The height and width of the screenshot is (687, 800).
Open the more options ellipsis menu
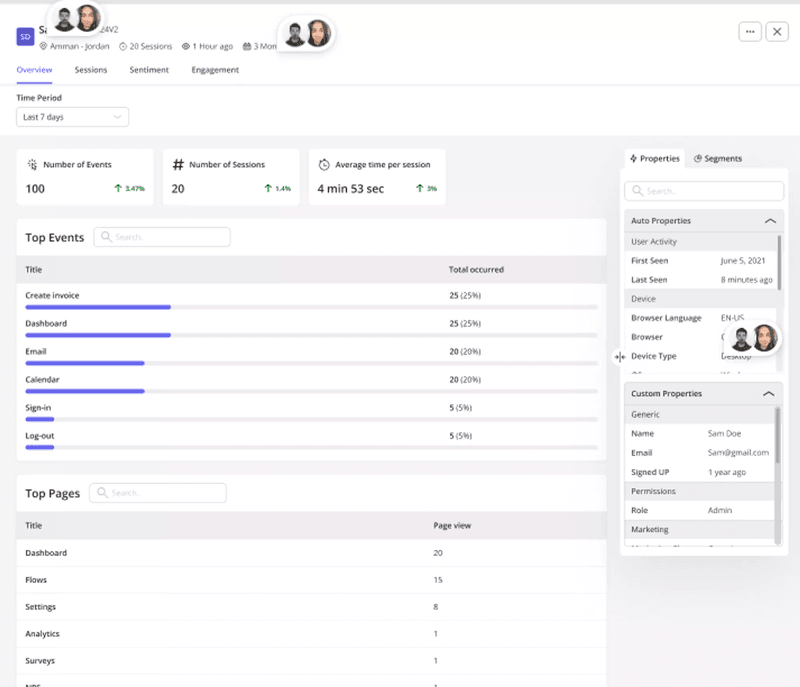[750, 31]
